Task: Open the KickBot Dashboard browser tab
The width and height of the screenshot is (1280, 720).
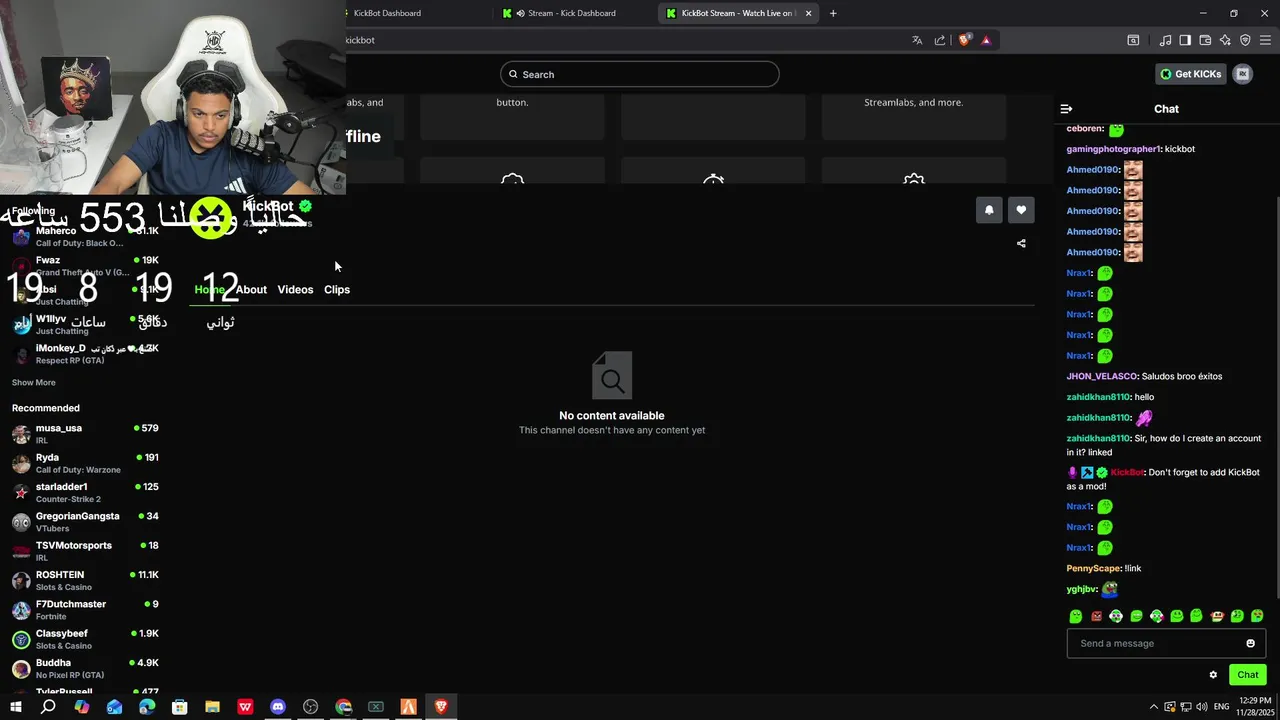Action: click(387, 13)
